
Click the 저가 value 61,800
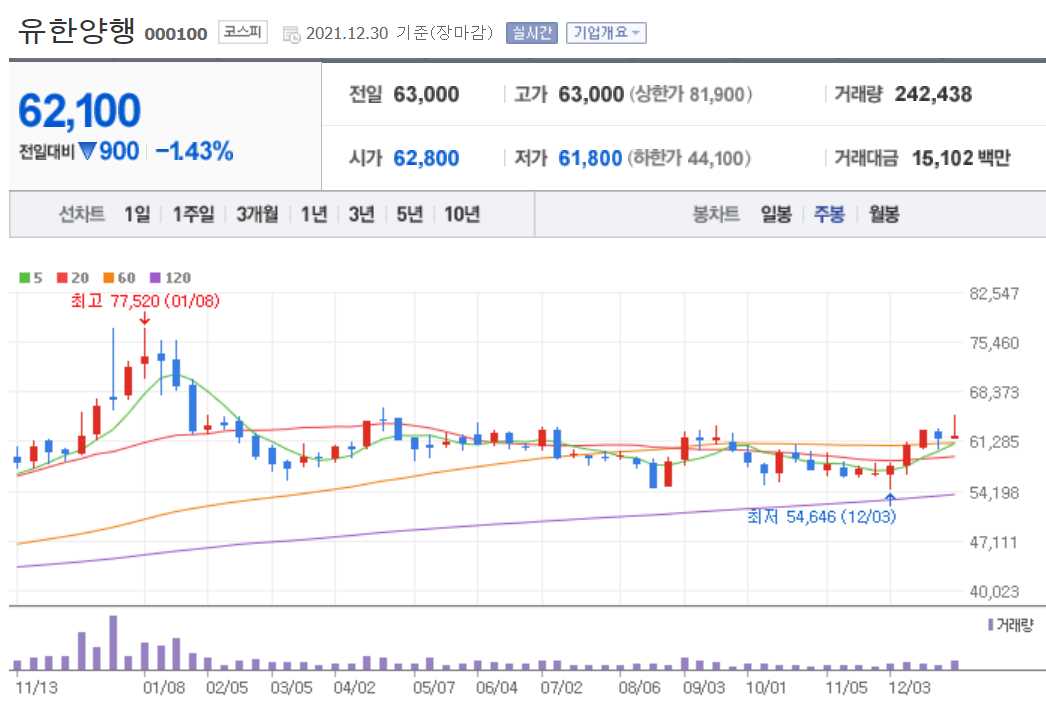coord(590,158)
